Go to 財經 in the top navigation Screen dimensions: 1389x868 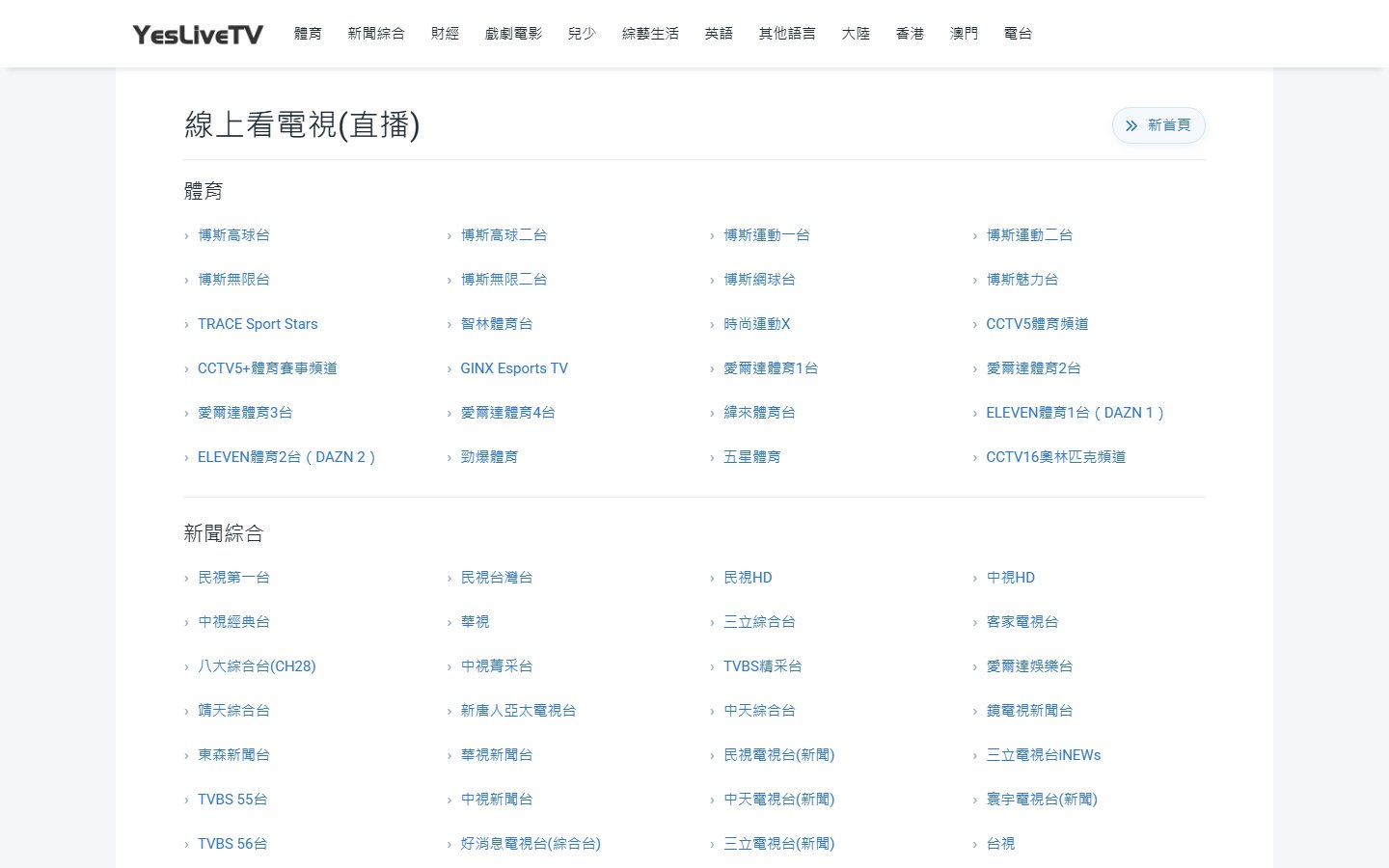[x=445, y=34]
